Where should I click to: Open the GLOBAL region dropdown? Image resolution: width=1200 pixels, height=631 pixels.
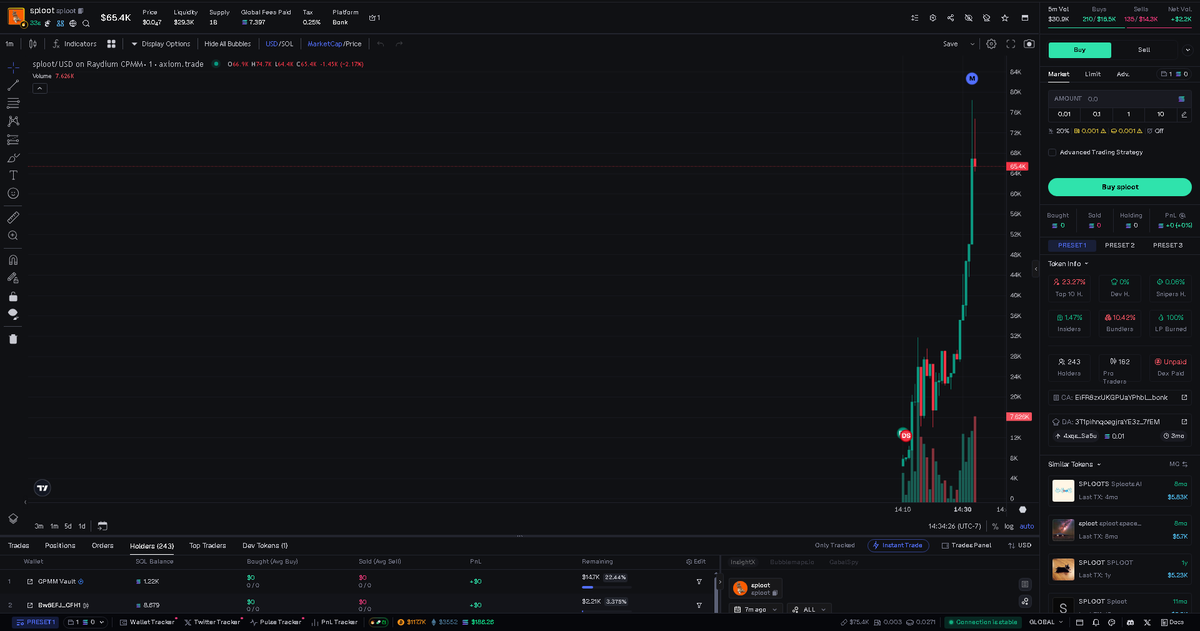[1045, 622]
